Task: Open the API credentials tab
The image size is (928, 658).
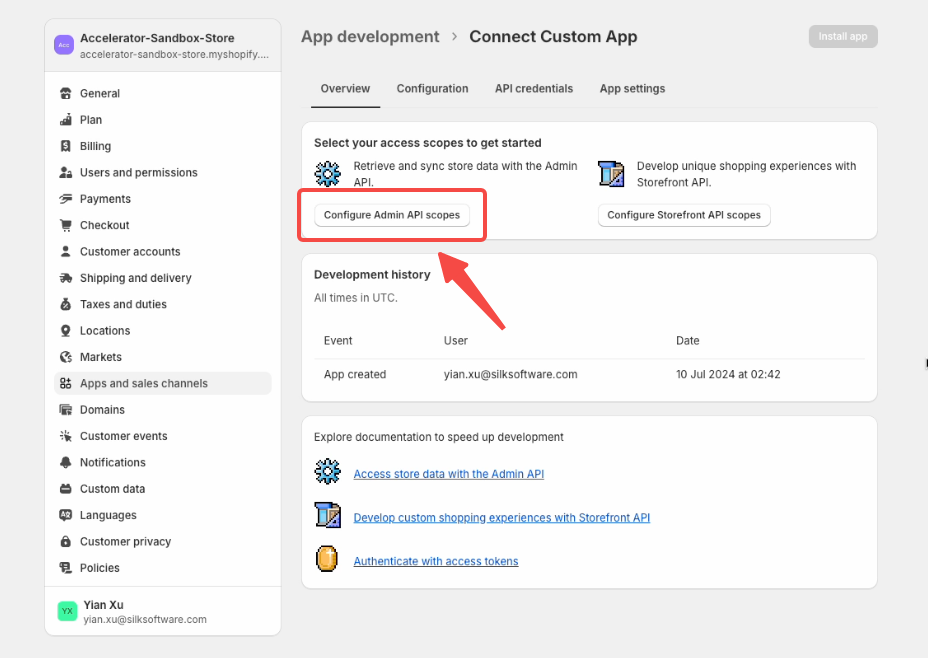Action: [534, 89]
